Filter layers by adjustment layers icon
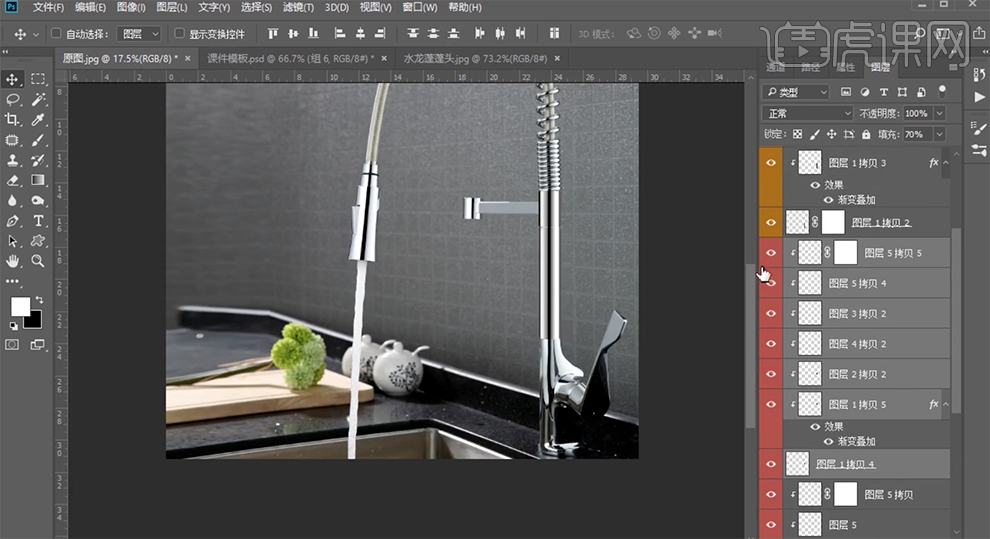 point(864,92)
